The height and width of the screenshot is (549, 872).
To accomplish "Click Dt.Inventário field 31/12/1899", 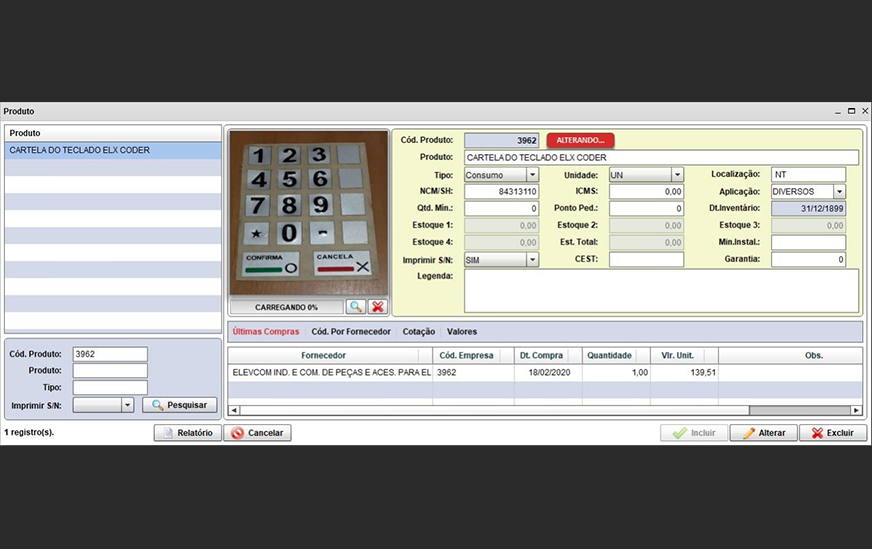I will point(809,209).
